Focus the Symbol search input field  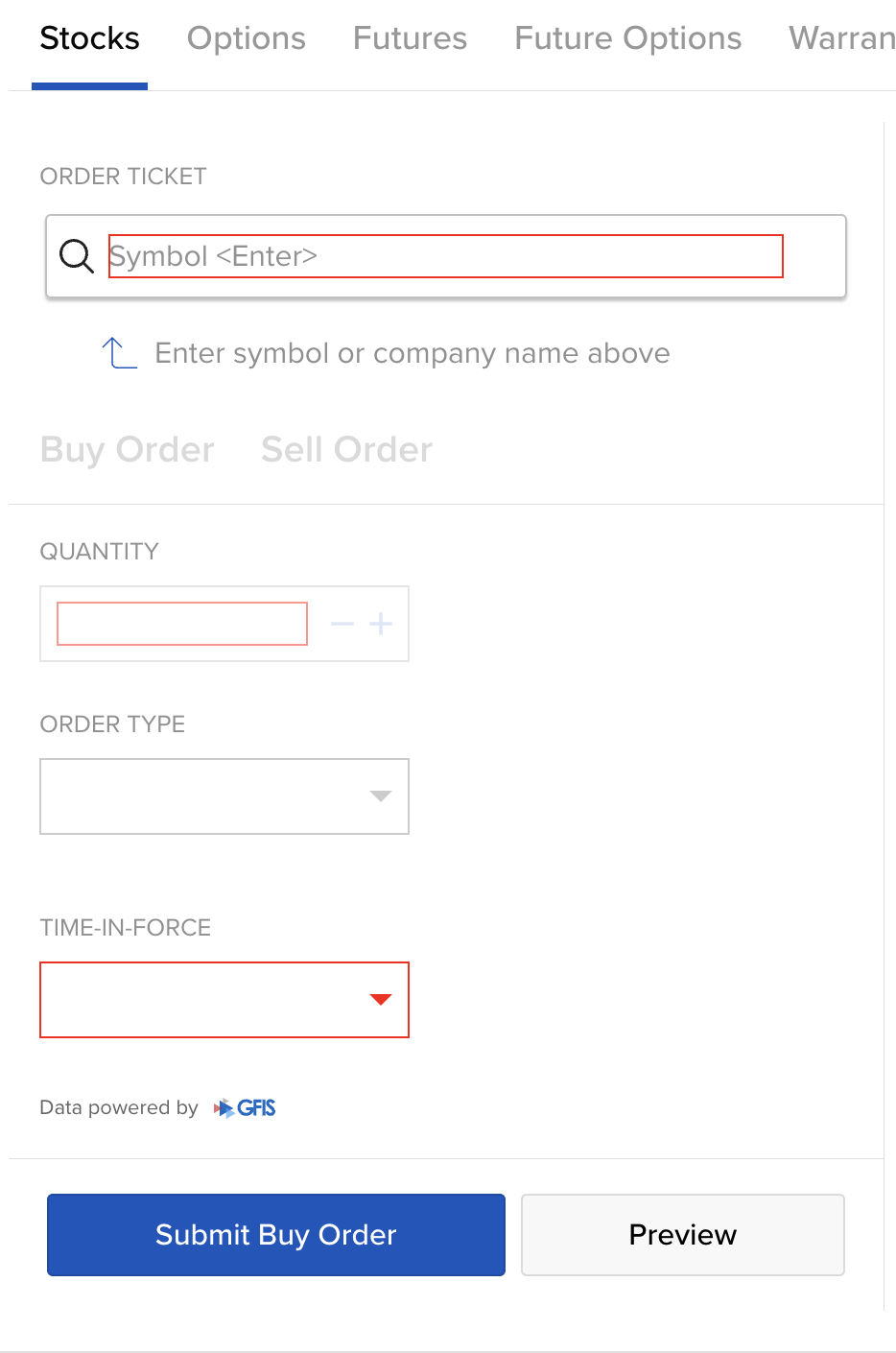point(446,256)
